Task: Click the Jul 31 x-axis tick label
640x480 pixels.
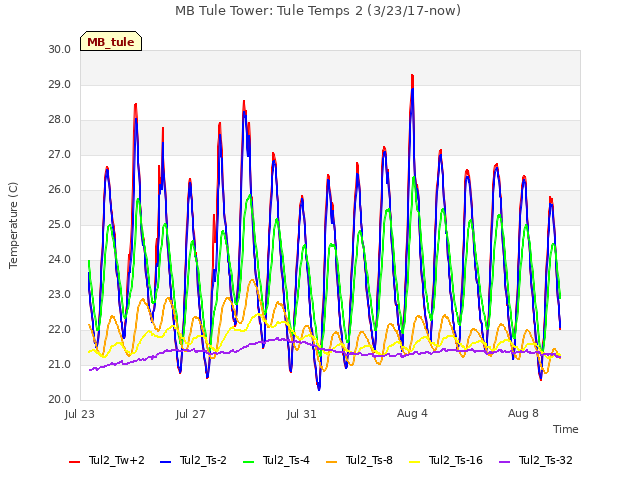Action: pos(302,414)
